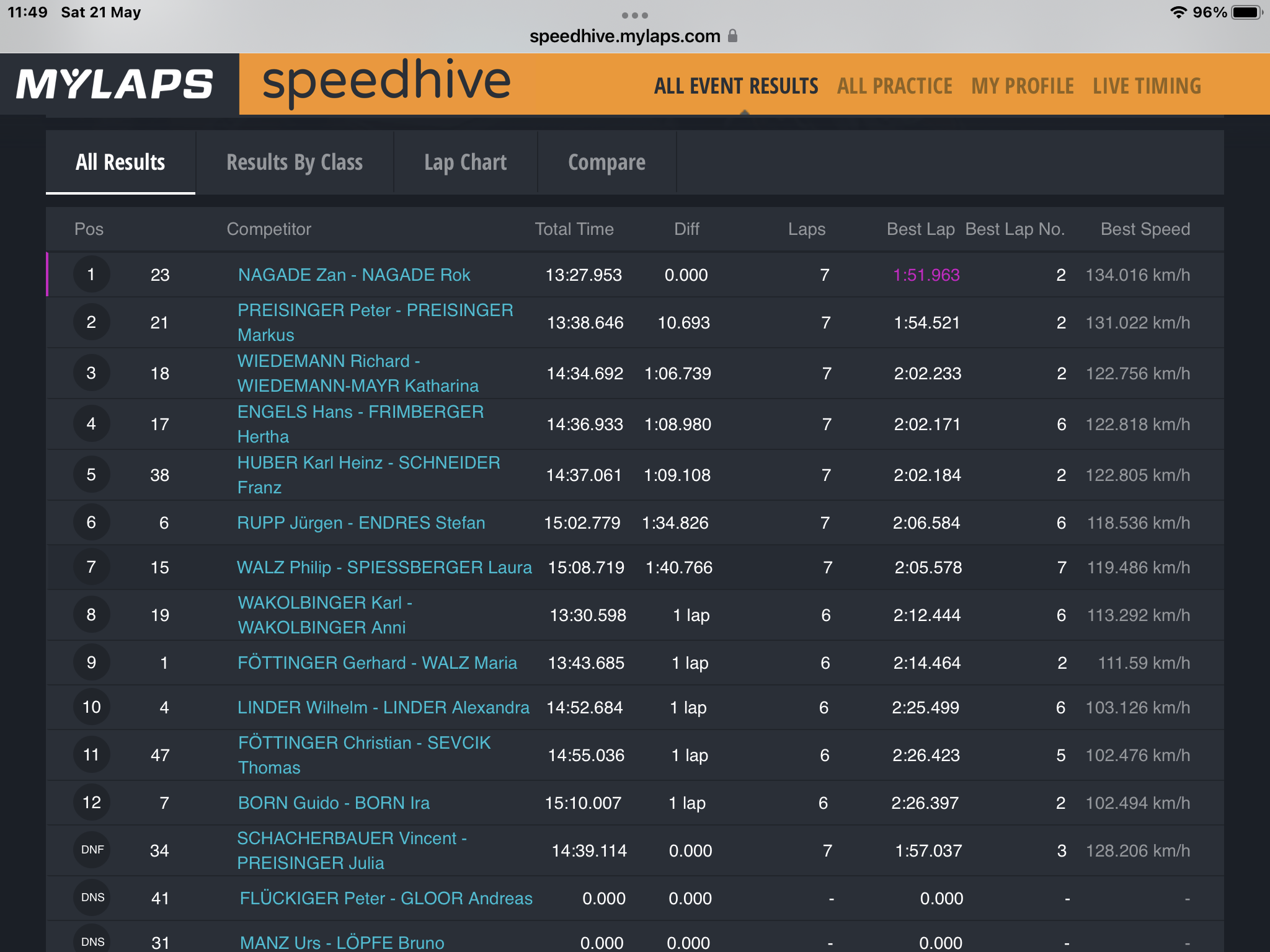Image resolution: width=1270 pixels, height=952 pixels.
Task: Tap position badge 3 circle
Action: point(91,373)
